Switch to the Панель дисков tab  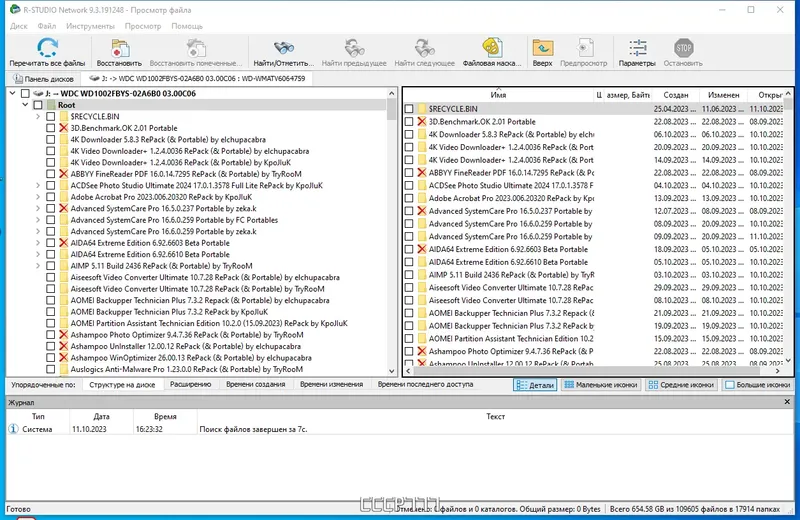[44, 79]
